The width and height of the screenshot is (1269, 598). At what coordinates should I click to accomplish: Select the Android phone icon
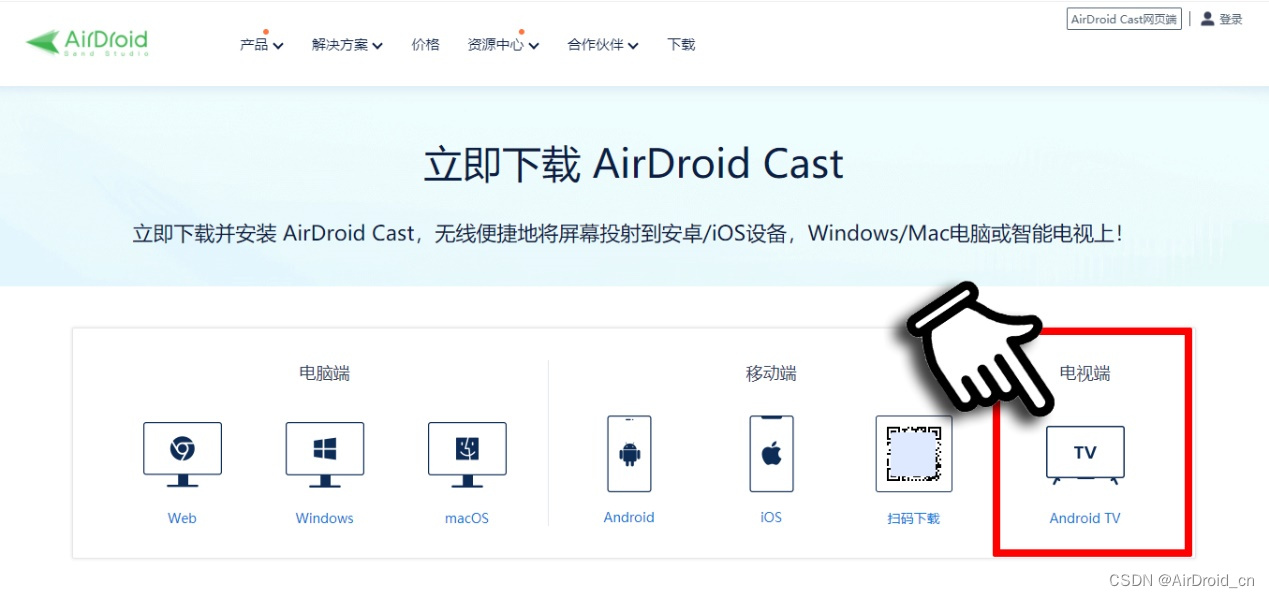(x=629, y=453)
